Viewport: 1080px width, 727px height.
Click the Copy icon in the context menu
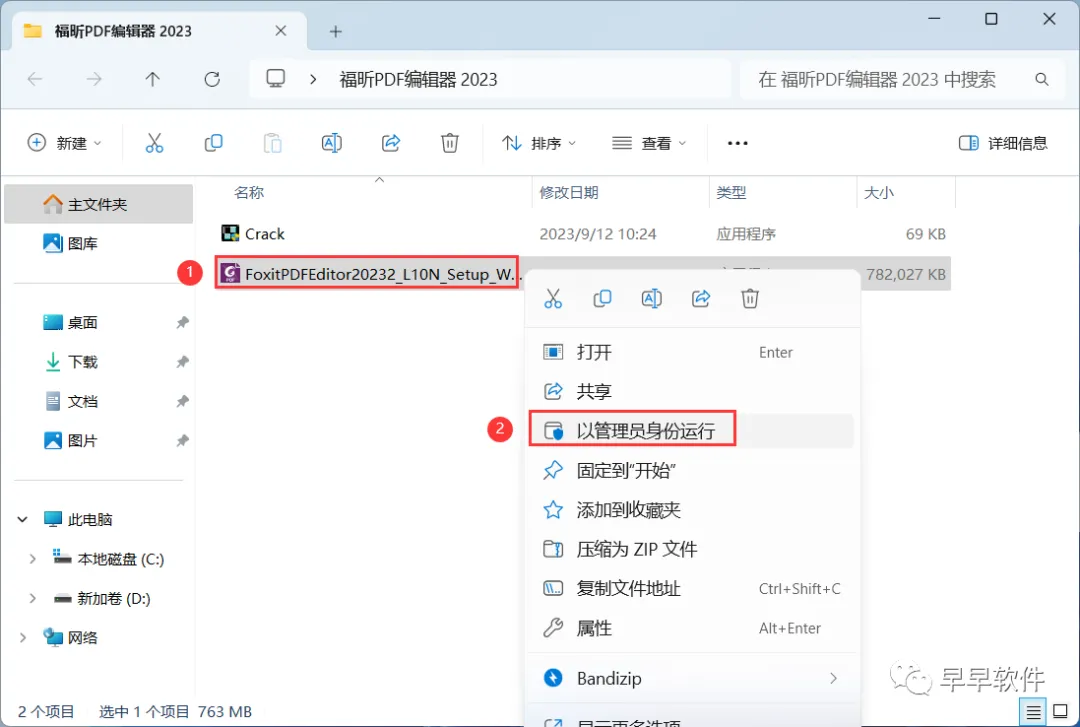[x=602, y=298]
